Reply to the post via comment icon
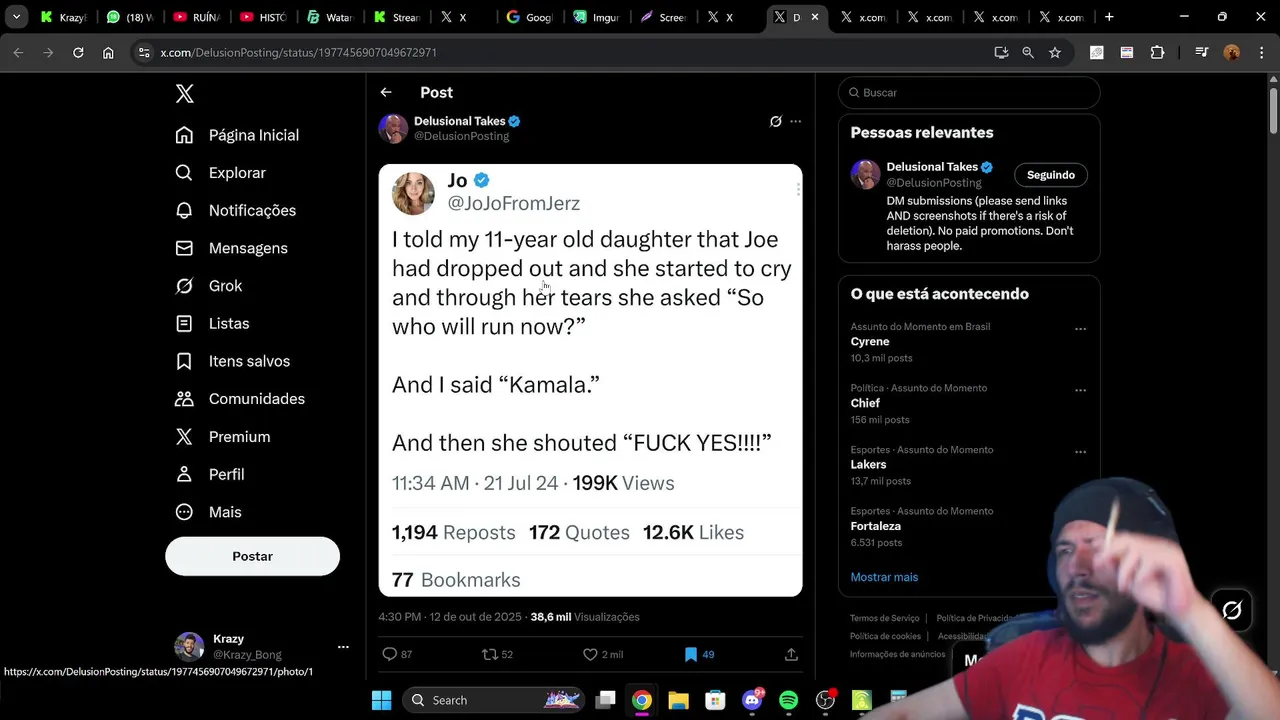1280x720 pixels. [390, 654]
